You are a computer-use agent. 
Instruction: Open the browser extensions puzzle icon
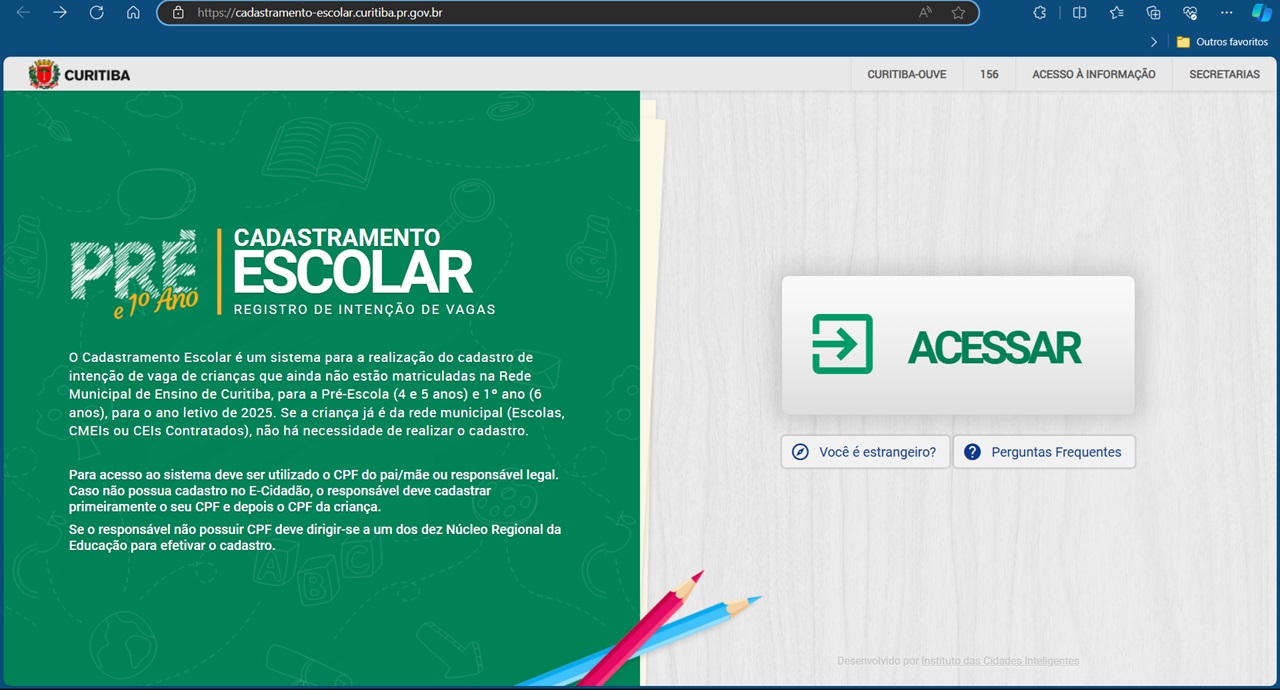[1040, 13]
